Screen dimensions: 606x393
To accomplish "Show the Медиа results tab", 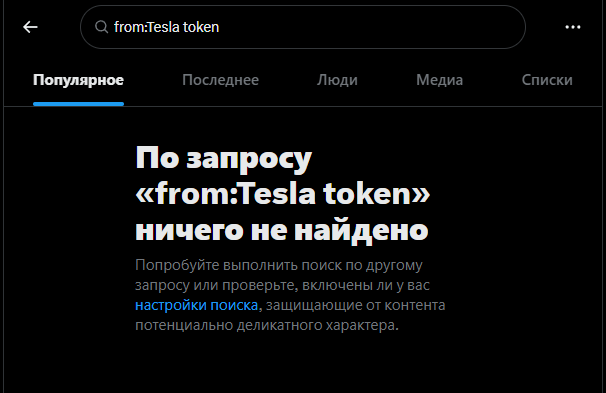I will (x=439, y=80).
